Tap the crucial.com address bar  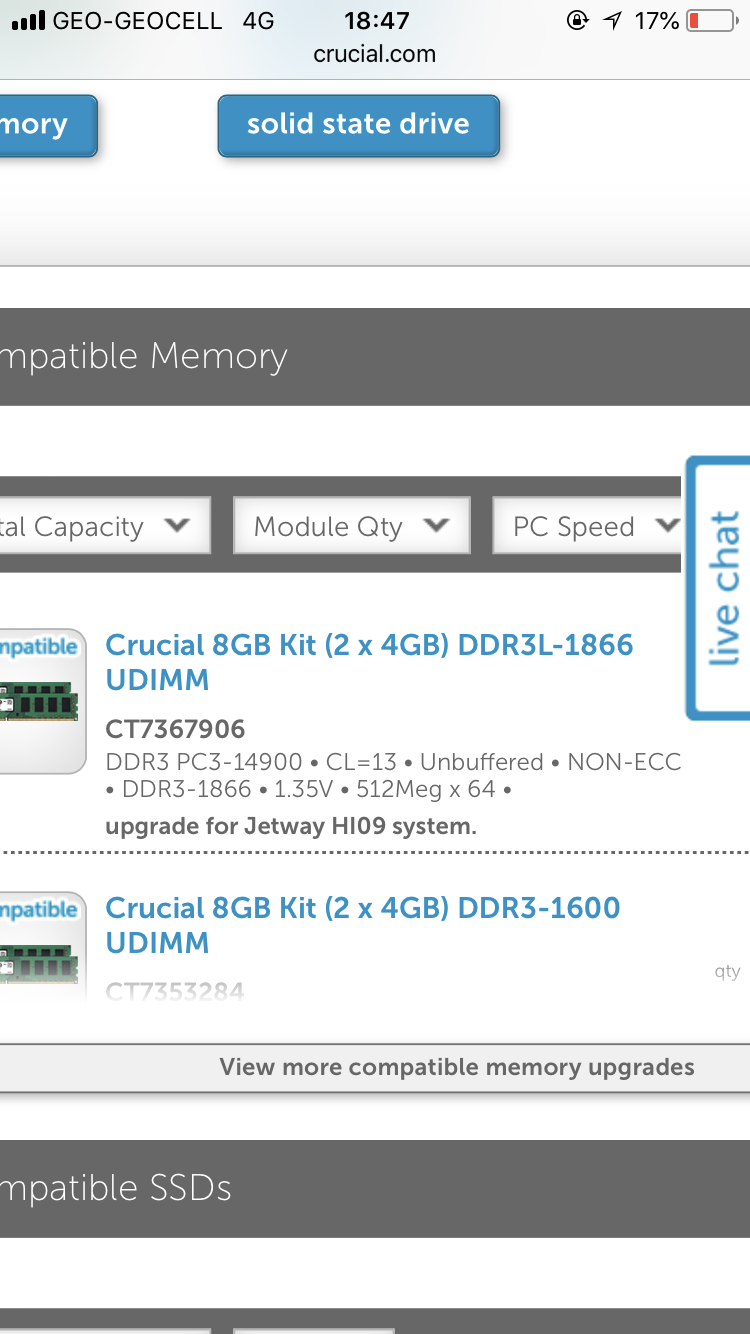375,54
